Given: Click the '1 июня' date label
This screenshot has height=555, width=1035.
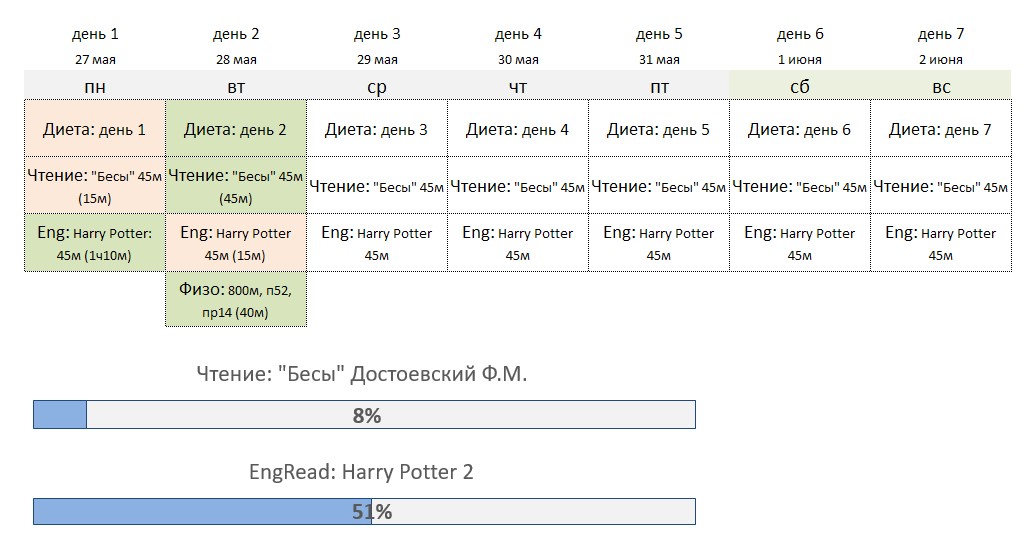Looking at the screenshot, I should click(799, 59).
